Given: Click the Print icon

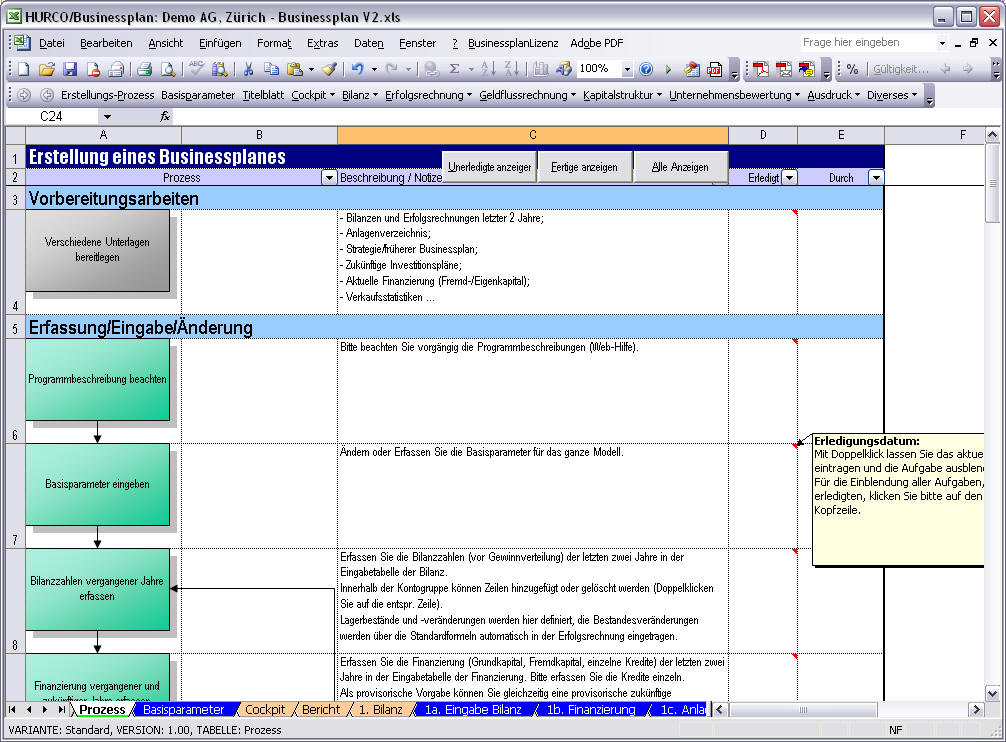Looking at the screenshot, I should (144, 69).
